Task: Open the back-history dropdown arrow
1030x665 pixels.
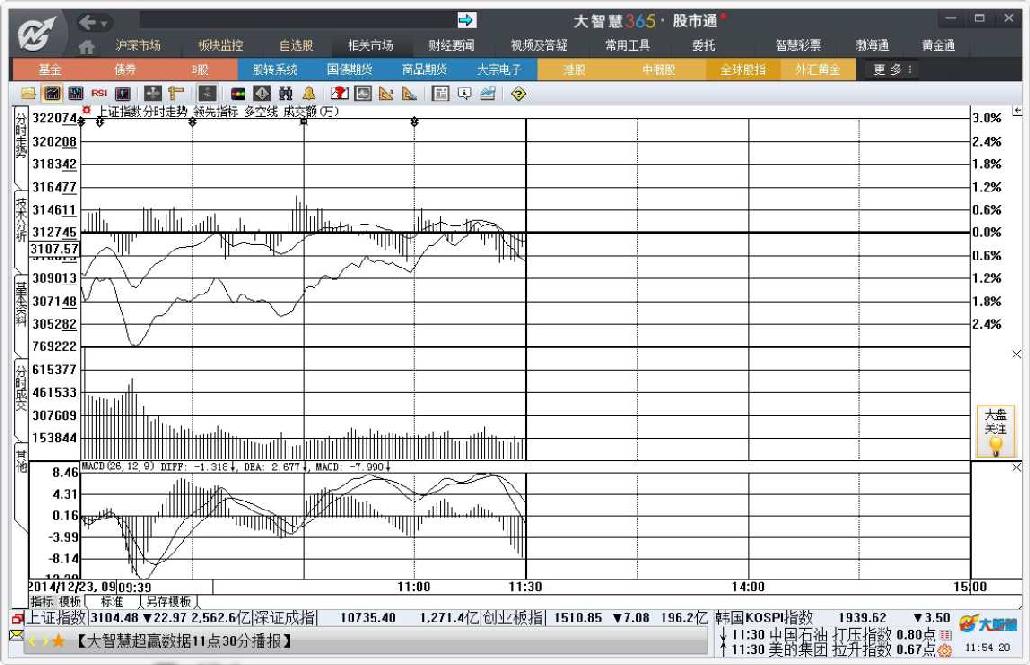Action: coord(104,24)
